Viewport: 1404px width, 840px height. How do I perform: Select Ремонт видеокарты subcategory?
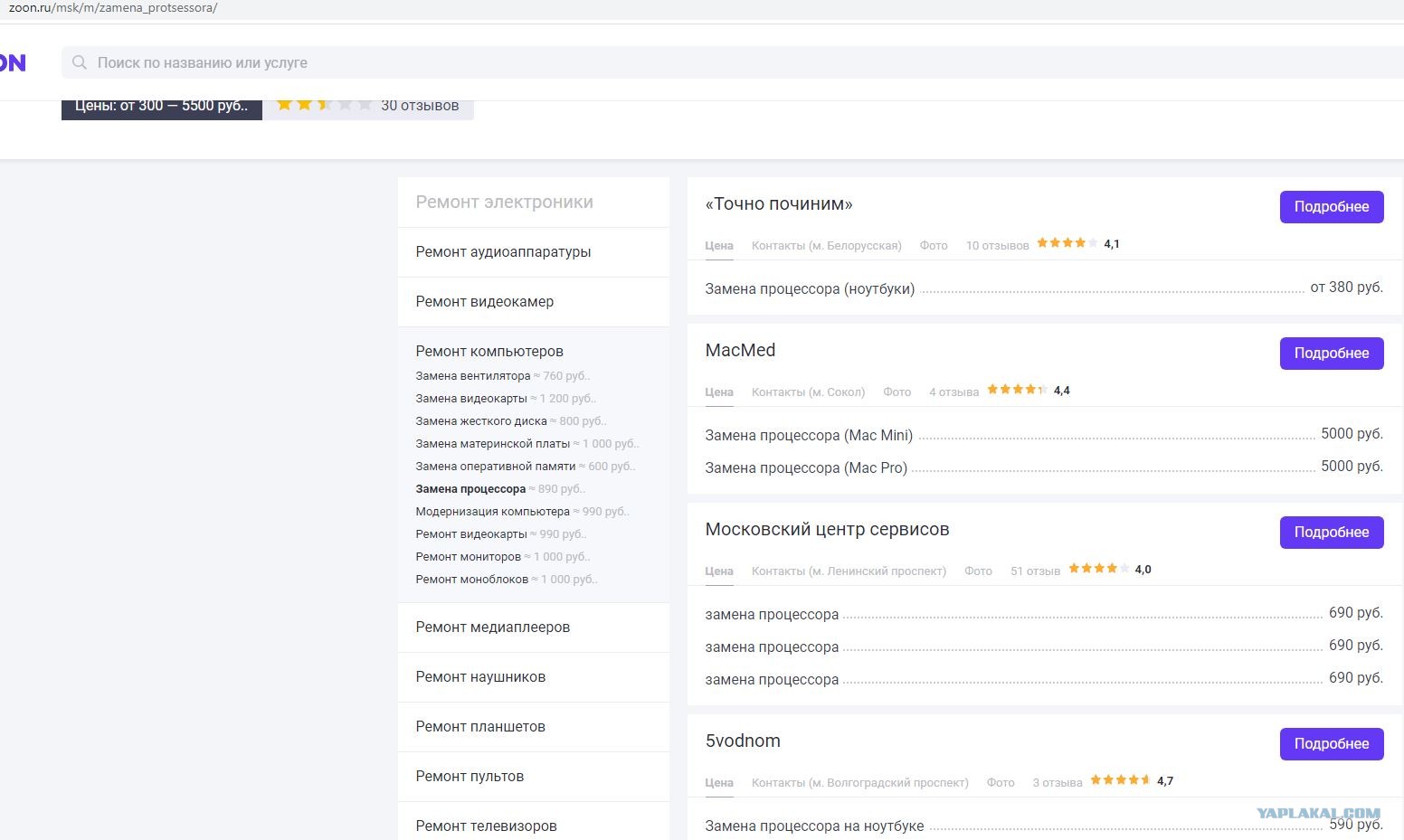[x=471, y=534]
